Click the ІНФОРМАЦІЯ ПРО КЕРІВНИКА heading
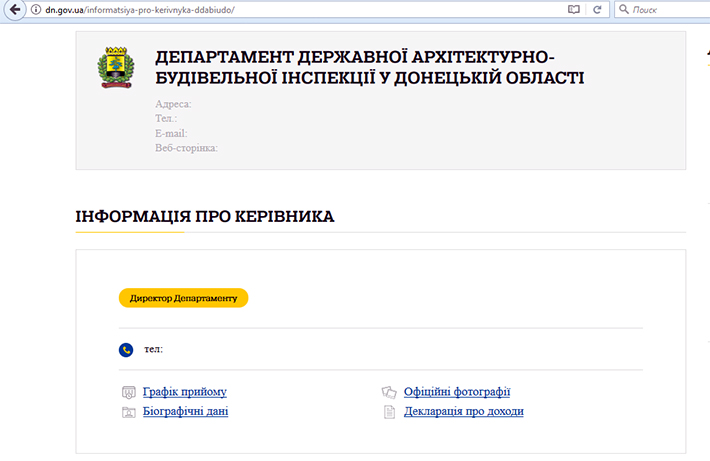Image resolution: width=710 pixels, height=461 pixels. click(x=205, y=216)
